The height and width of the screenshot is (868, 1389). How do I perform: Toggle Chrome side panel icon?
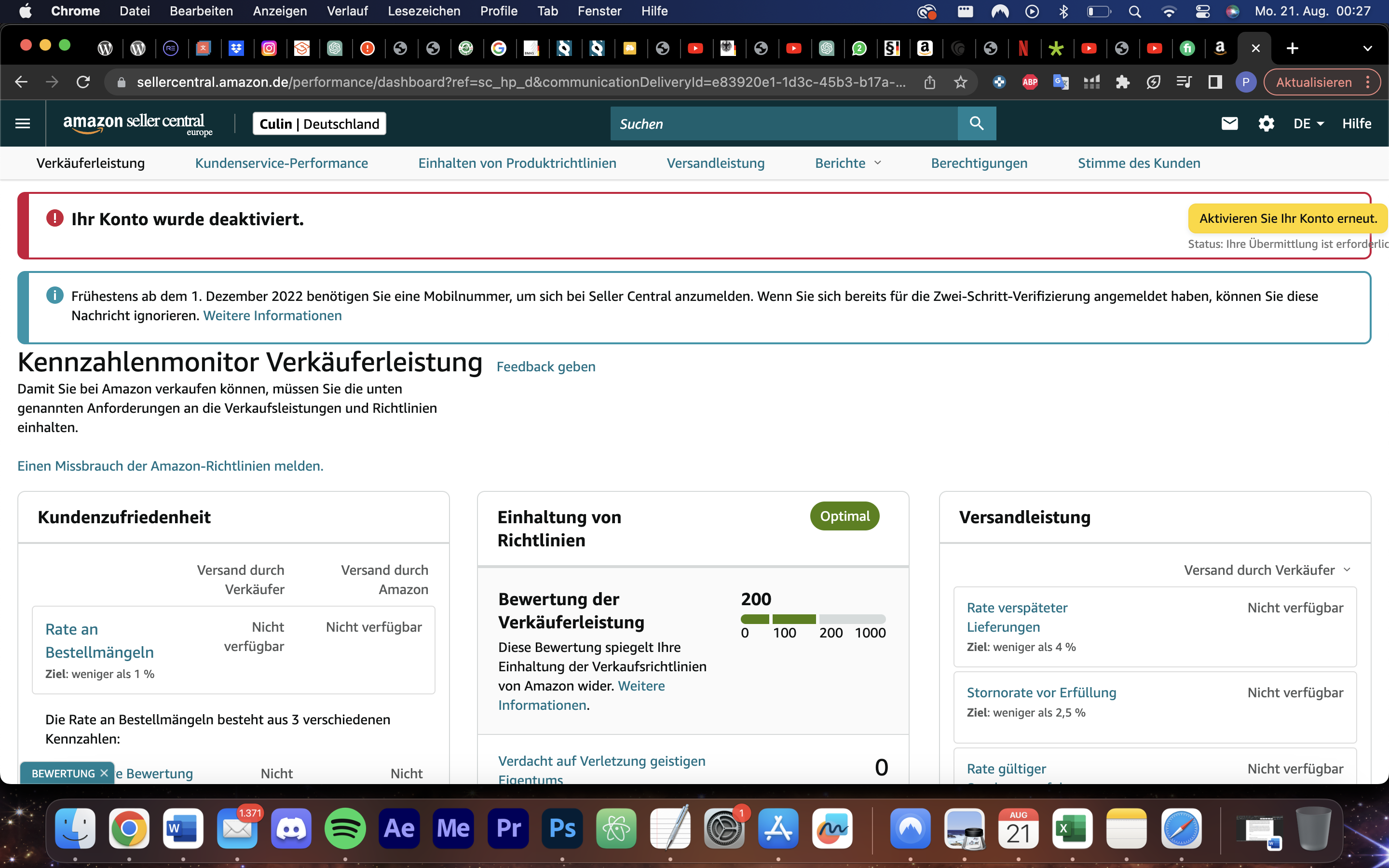tap(1214, 82)
